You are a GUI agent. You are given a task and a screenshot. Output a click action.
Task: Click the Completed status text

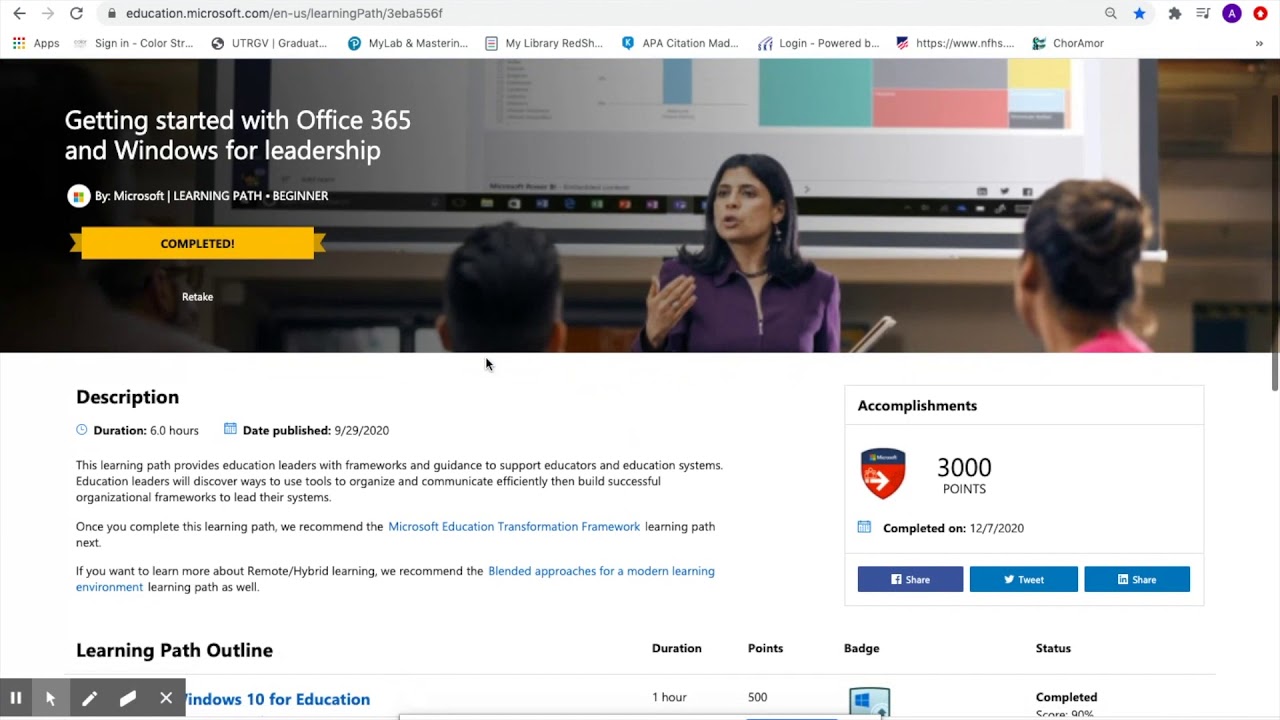[1066, 697]
